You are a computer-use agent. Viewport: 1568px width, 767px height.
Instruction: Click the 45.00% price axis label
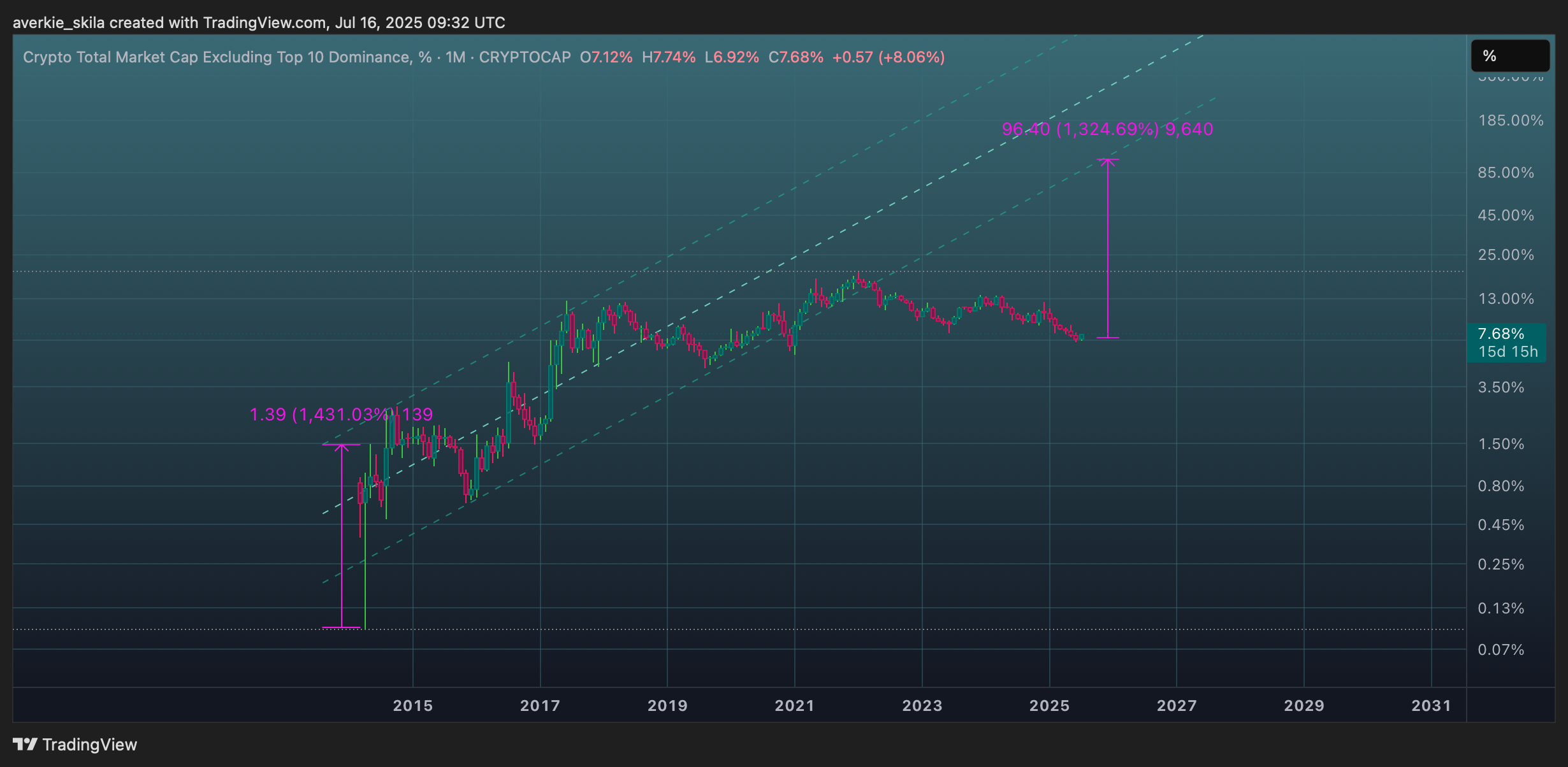1506,215
